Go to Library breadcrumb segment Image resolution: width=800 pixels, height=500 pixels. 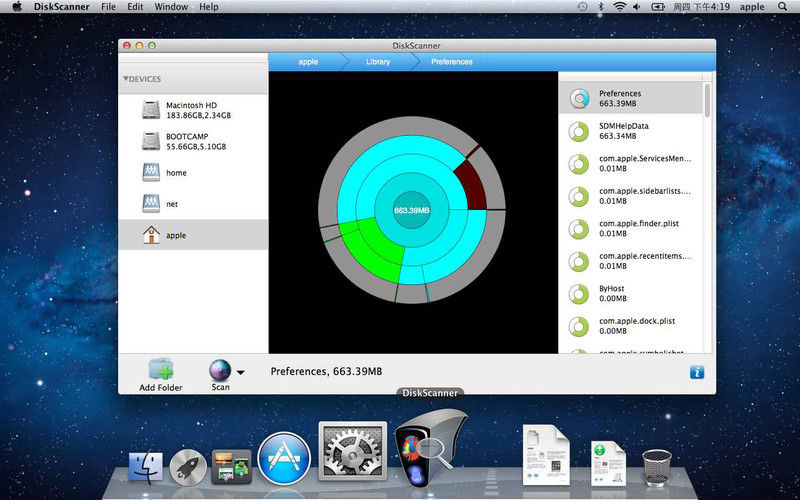click(378, 62)
